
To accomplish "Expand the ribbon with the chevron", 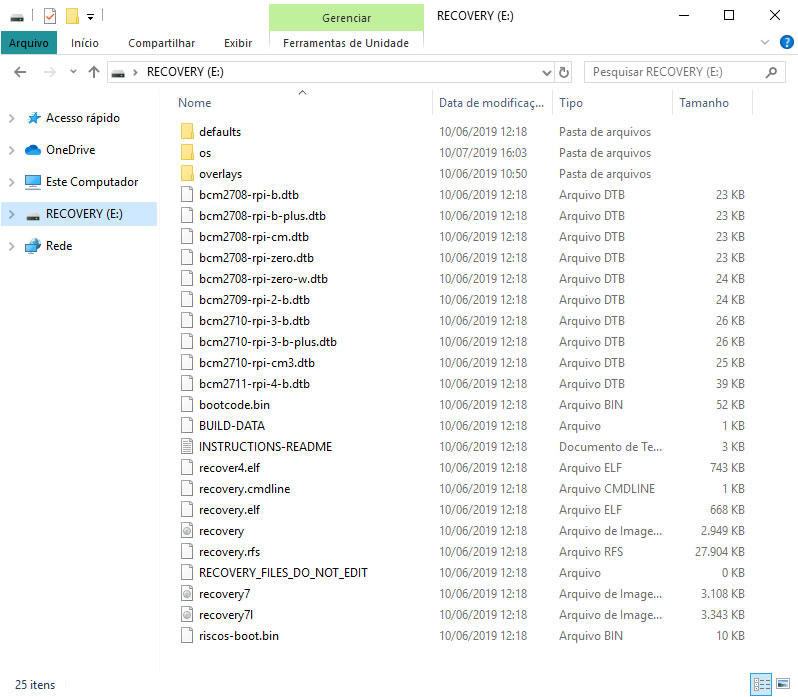I will point(764,42).
